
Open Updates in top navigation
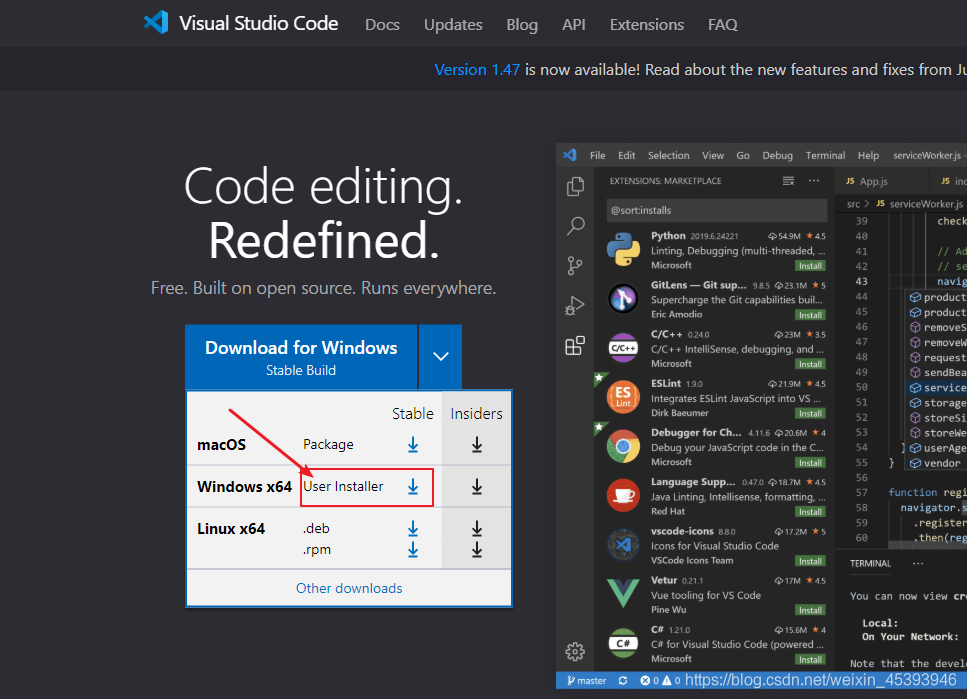click(x=453, y=25)
